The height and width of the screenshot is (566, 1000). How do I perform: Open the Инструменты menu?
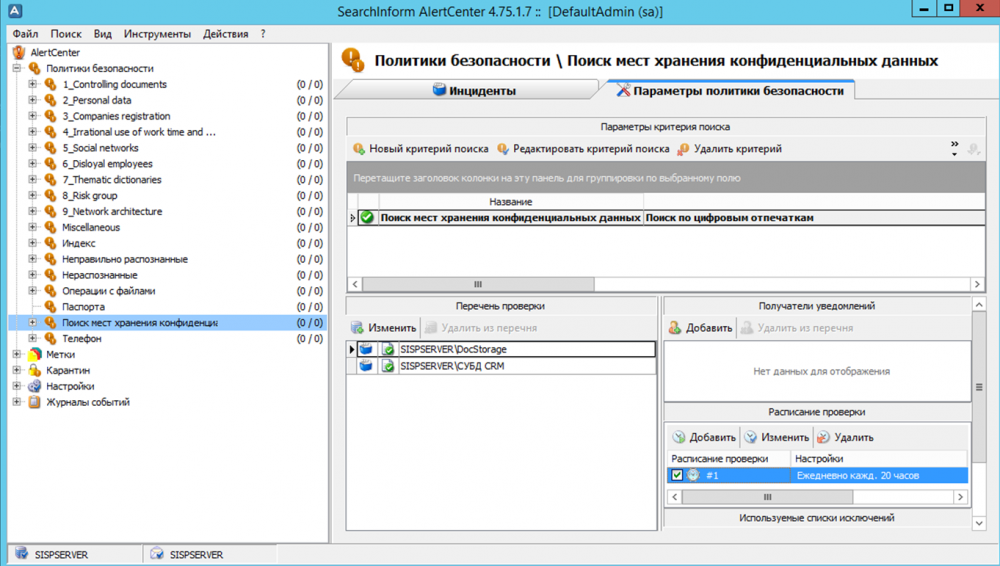point(157,34)
